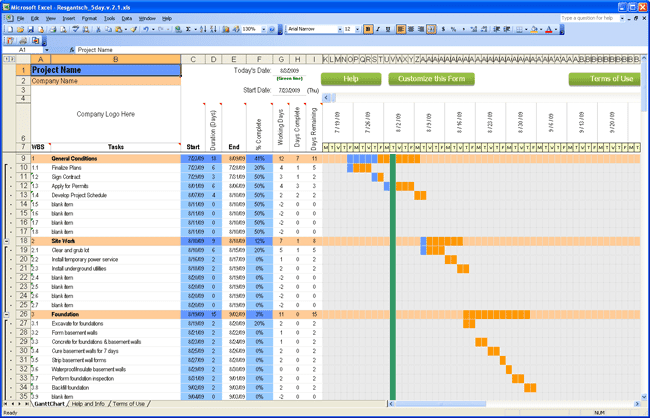
Task: Collapse the Foundation outline group
Action: tap(6, 315)
